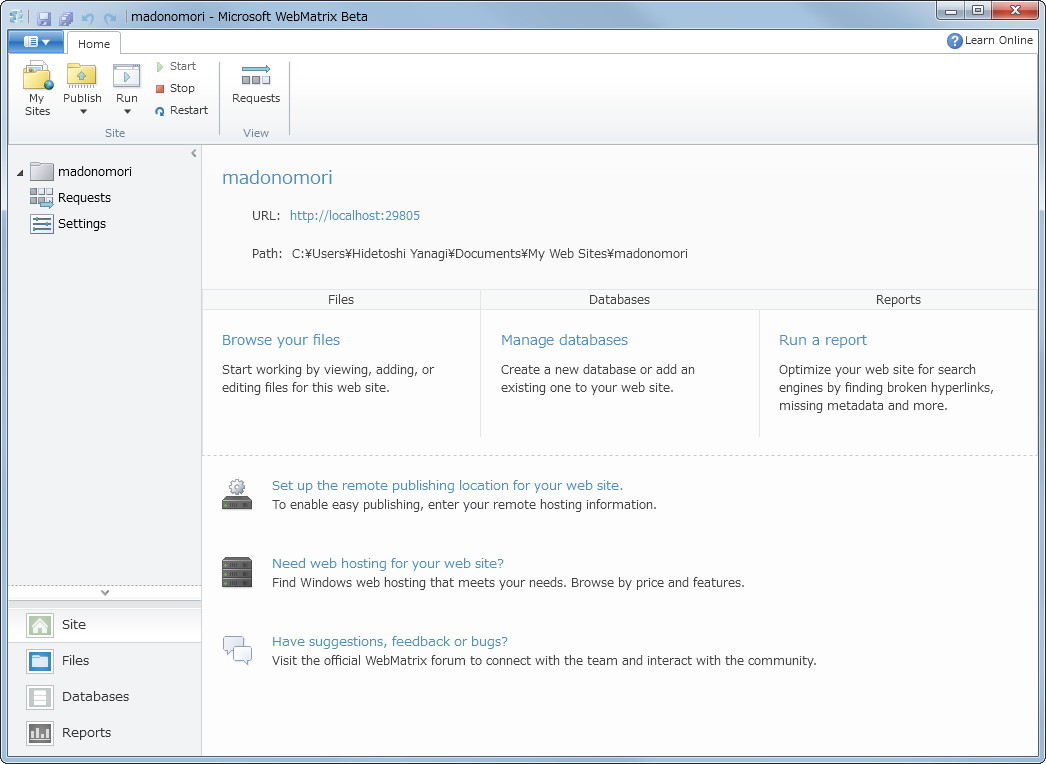Switch to the Databases workspace
Image resolution: width=1046 pixels, height=764 pixels.
pos(95,697)
